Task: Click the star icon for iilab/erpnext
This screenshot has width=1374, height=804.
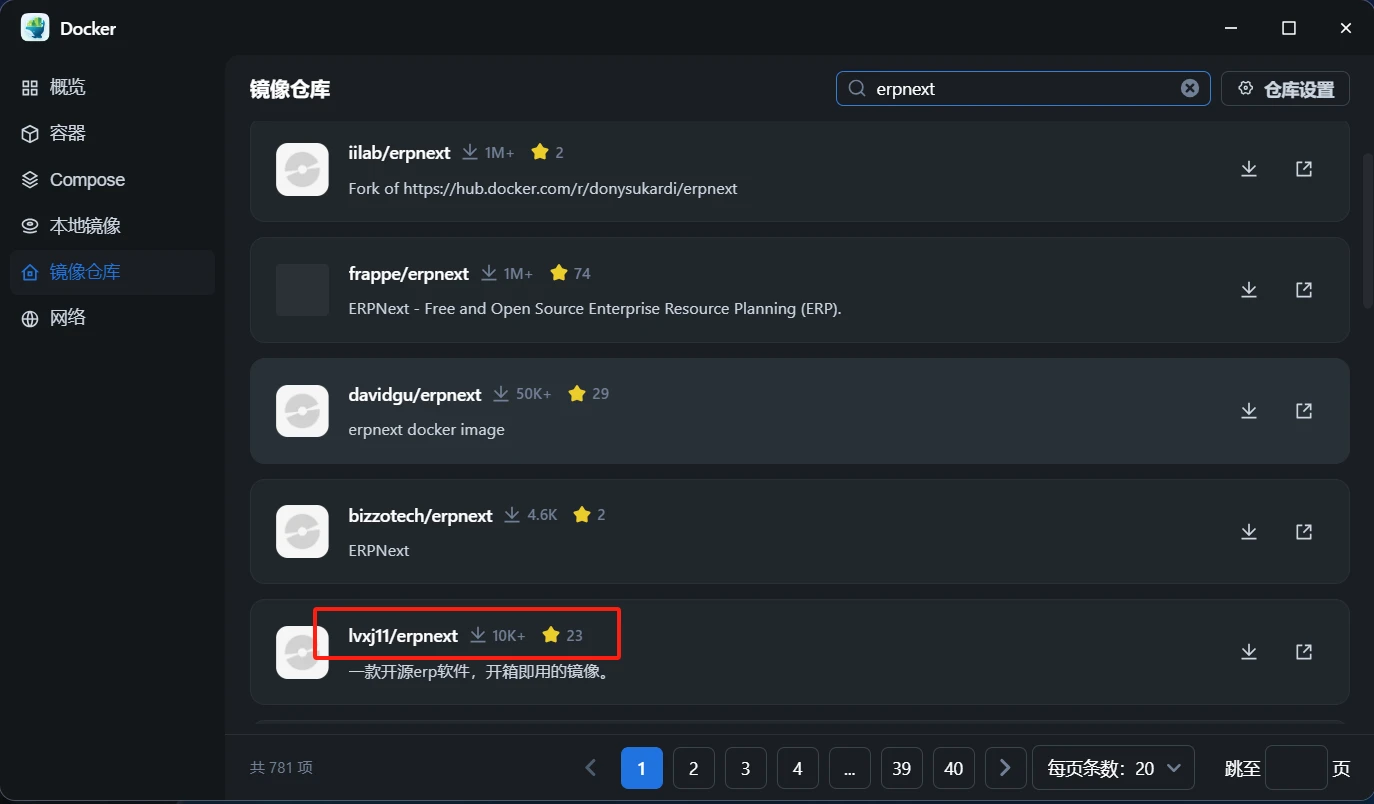Action: (540, 152)
